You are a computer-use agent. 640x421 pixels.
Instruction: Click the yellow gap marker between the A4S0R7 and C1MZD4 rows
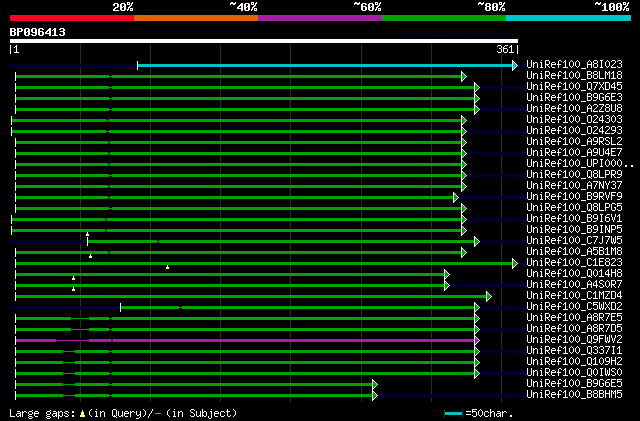coord(73,290)
